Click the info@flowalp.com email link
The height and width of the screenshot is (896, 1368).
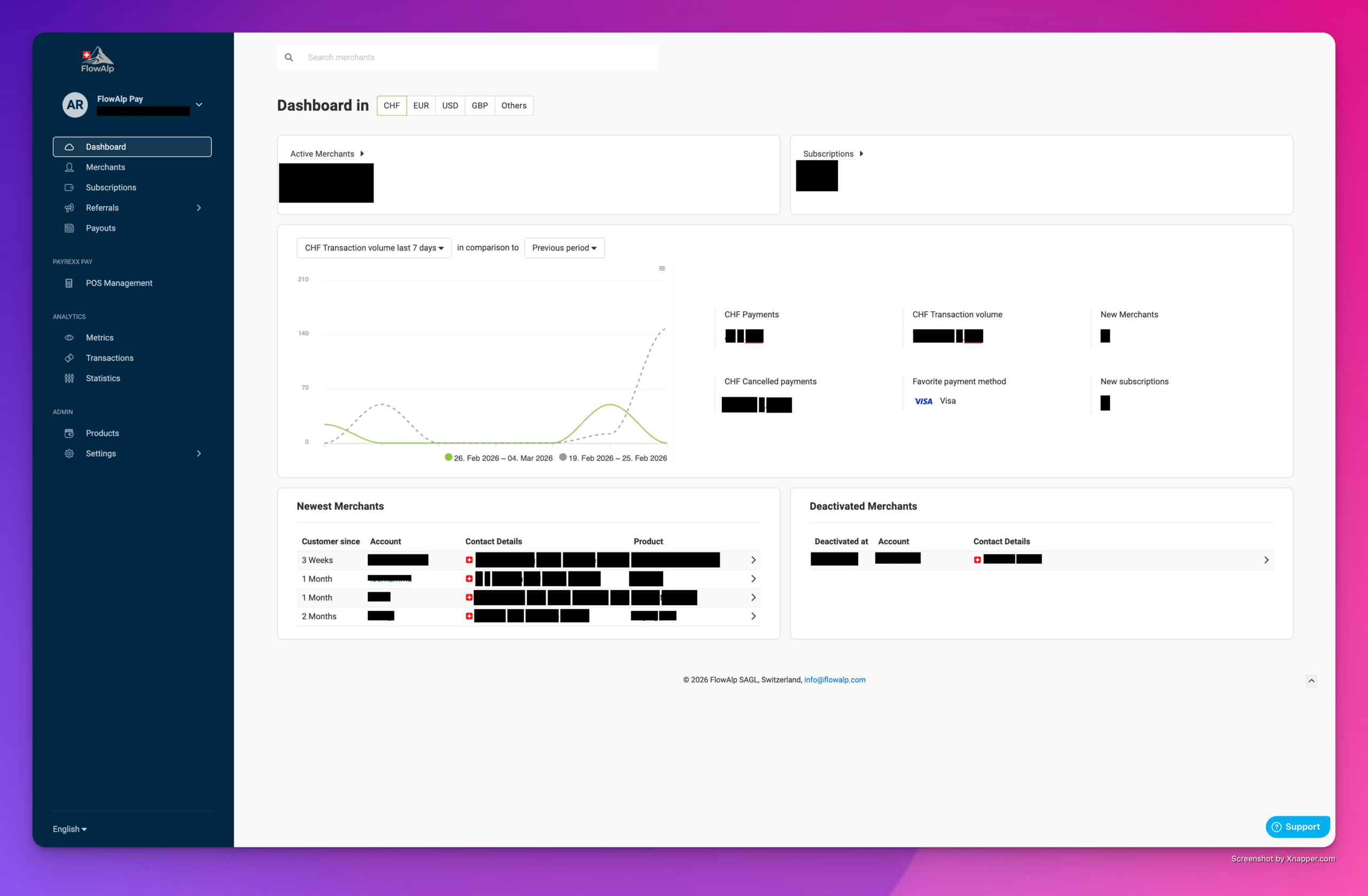coord(834,679)
